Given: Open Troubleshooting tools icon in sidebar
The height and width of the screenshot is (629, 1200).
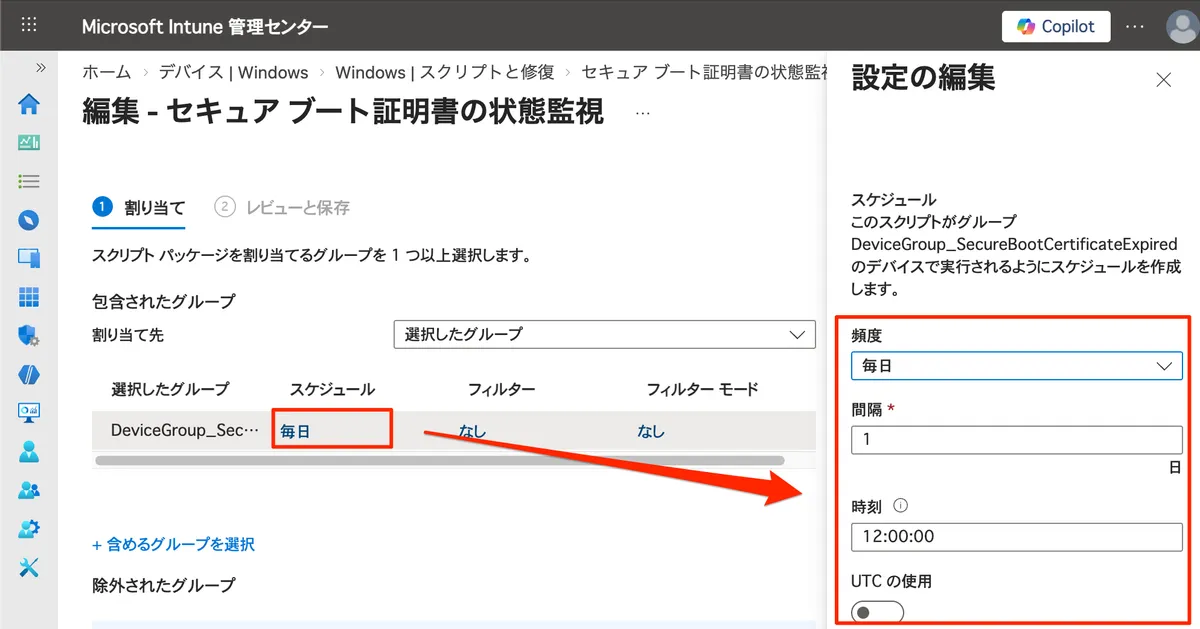Looking at the screenshot, I should pos(29,567).
